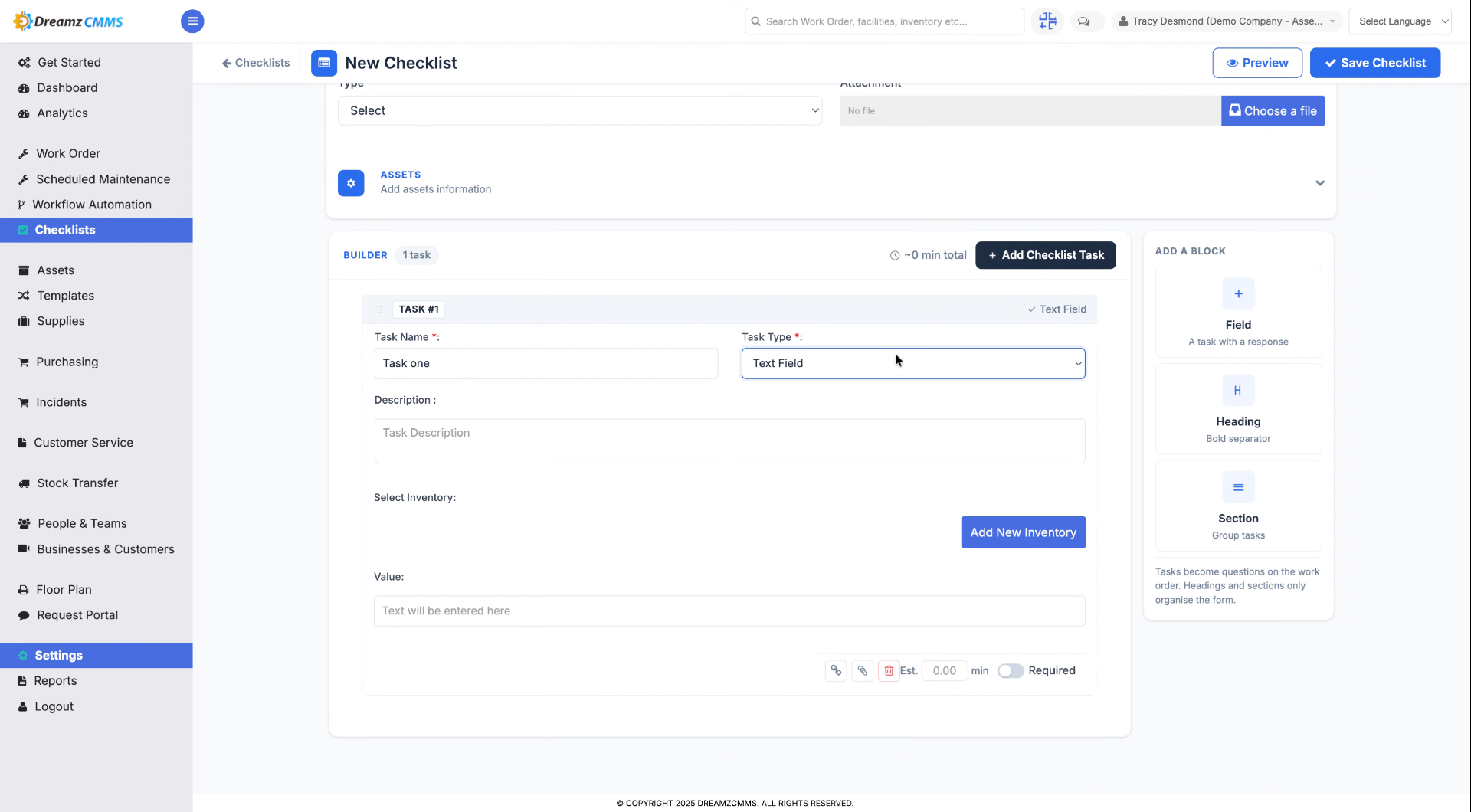Go to Checklists in sidebar

(x=97, y=230)
